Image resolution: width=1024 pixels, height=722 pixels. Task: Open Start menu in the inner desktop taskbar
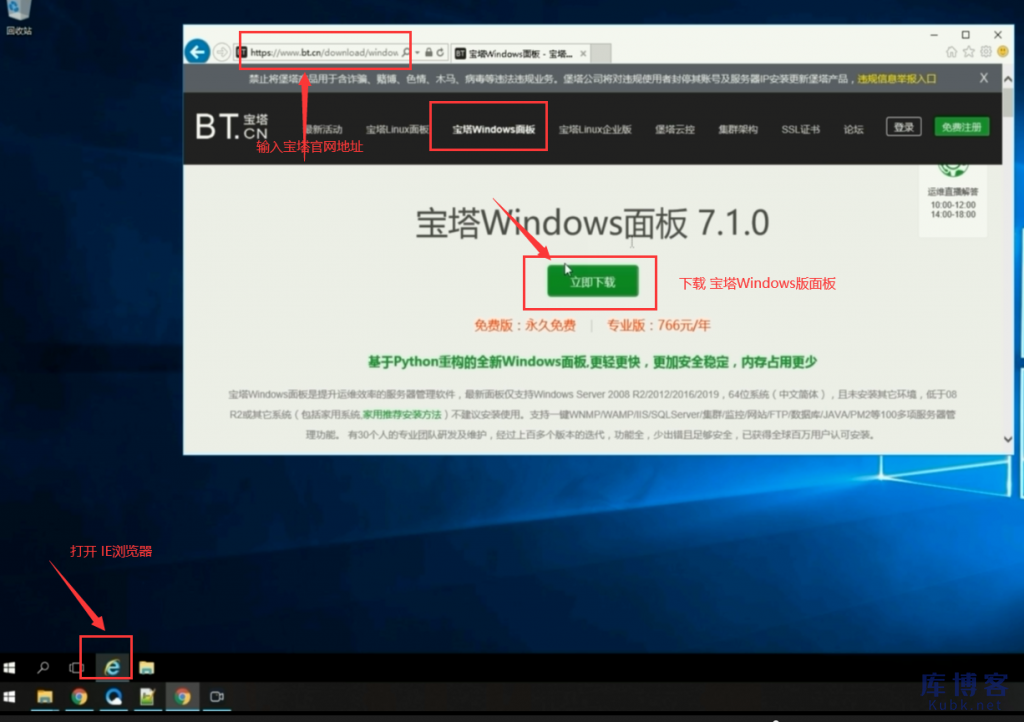click(9, 667)
